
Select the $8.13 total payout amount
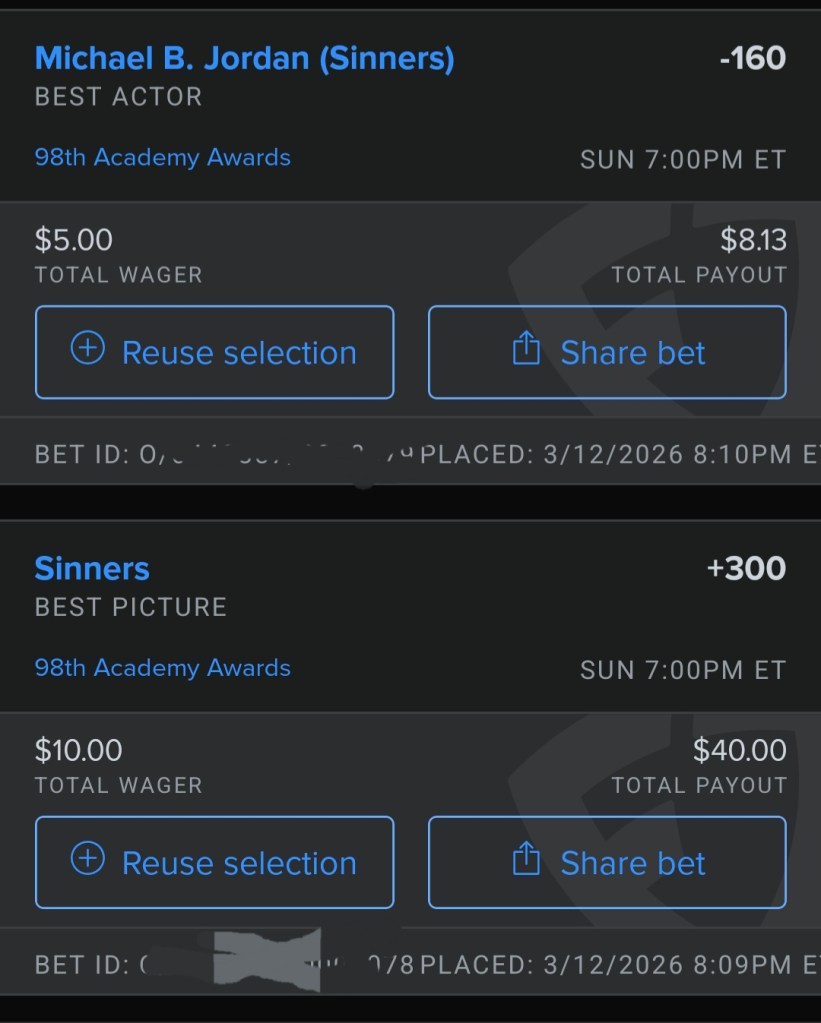point(753,240)
